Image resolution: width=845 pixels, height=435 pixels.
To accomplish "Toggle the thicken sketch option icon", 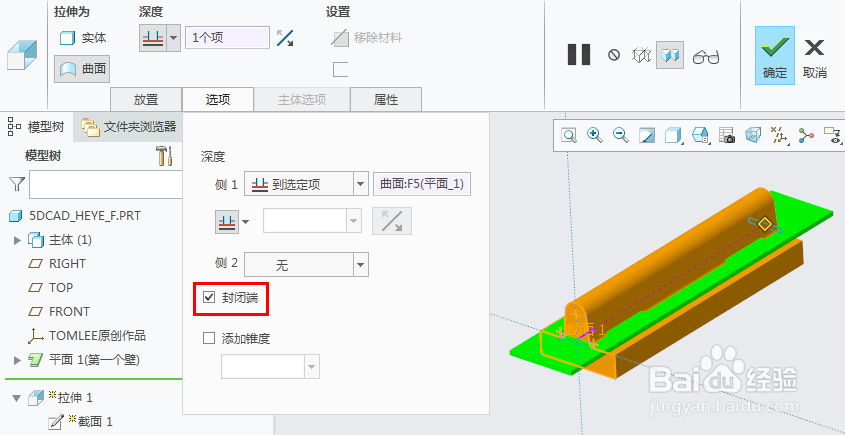I will coord(340,70).
